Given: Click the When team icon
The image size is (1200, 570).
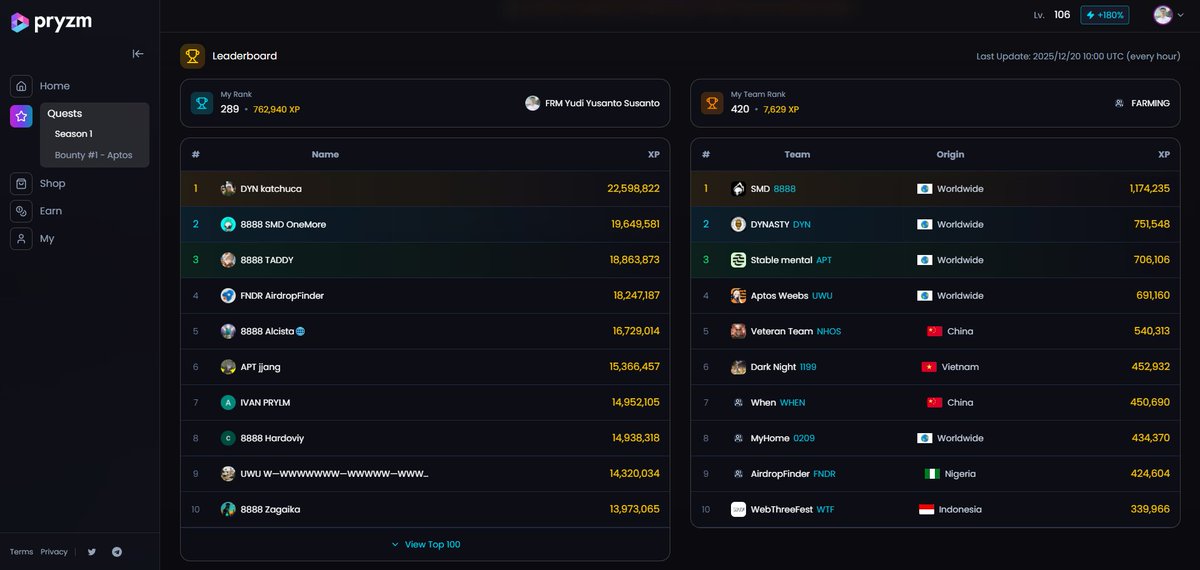Looking at the screenshot, I should pos(738,403).
